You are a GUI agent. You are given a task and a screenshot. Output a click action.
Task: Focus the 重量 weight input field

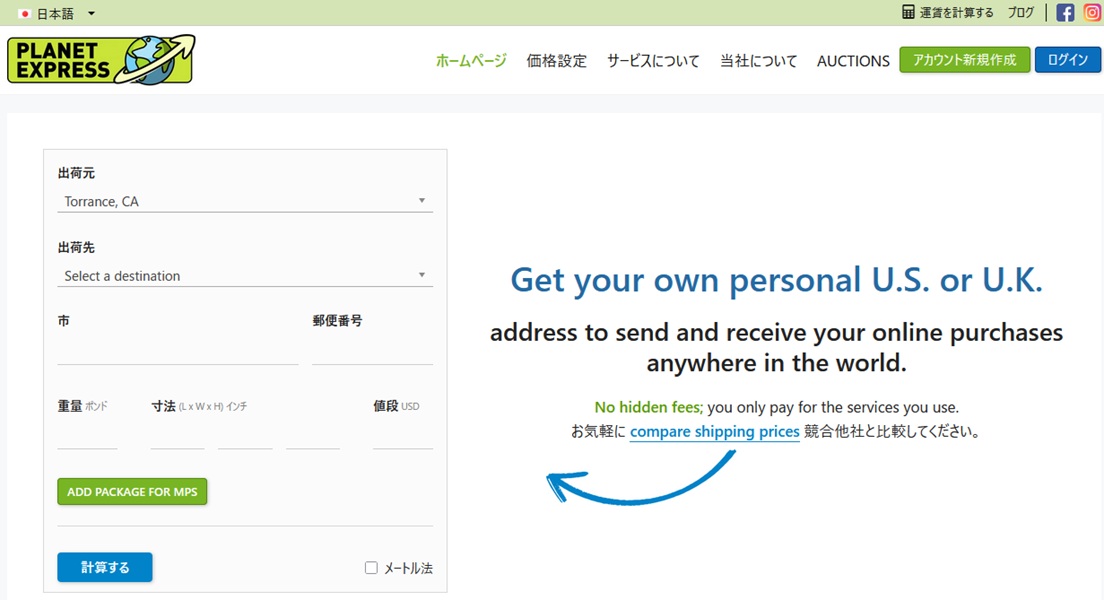[x=87, y=437]
